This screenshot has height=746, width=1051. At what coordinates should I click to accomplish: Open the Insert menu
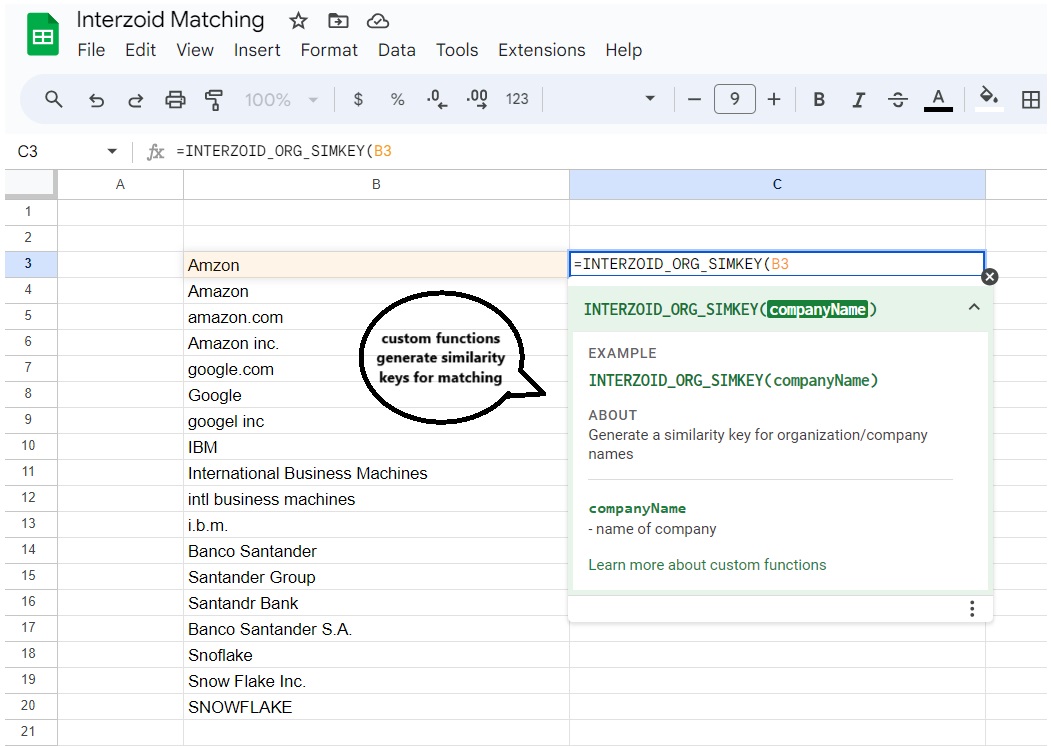coord(257,50)
